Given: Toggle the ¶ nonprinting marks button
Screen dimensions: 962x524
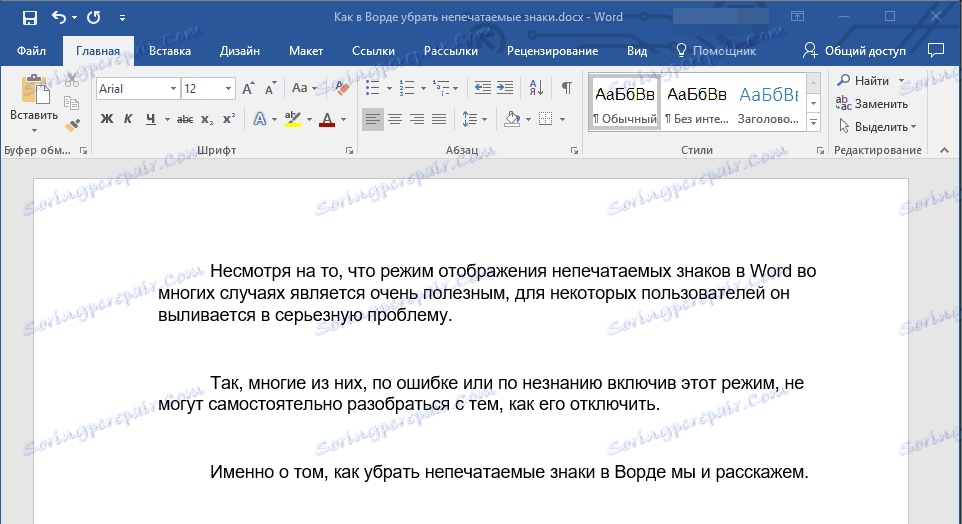Looking at the screenshot, I should coord(567,88).
